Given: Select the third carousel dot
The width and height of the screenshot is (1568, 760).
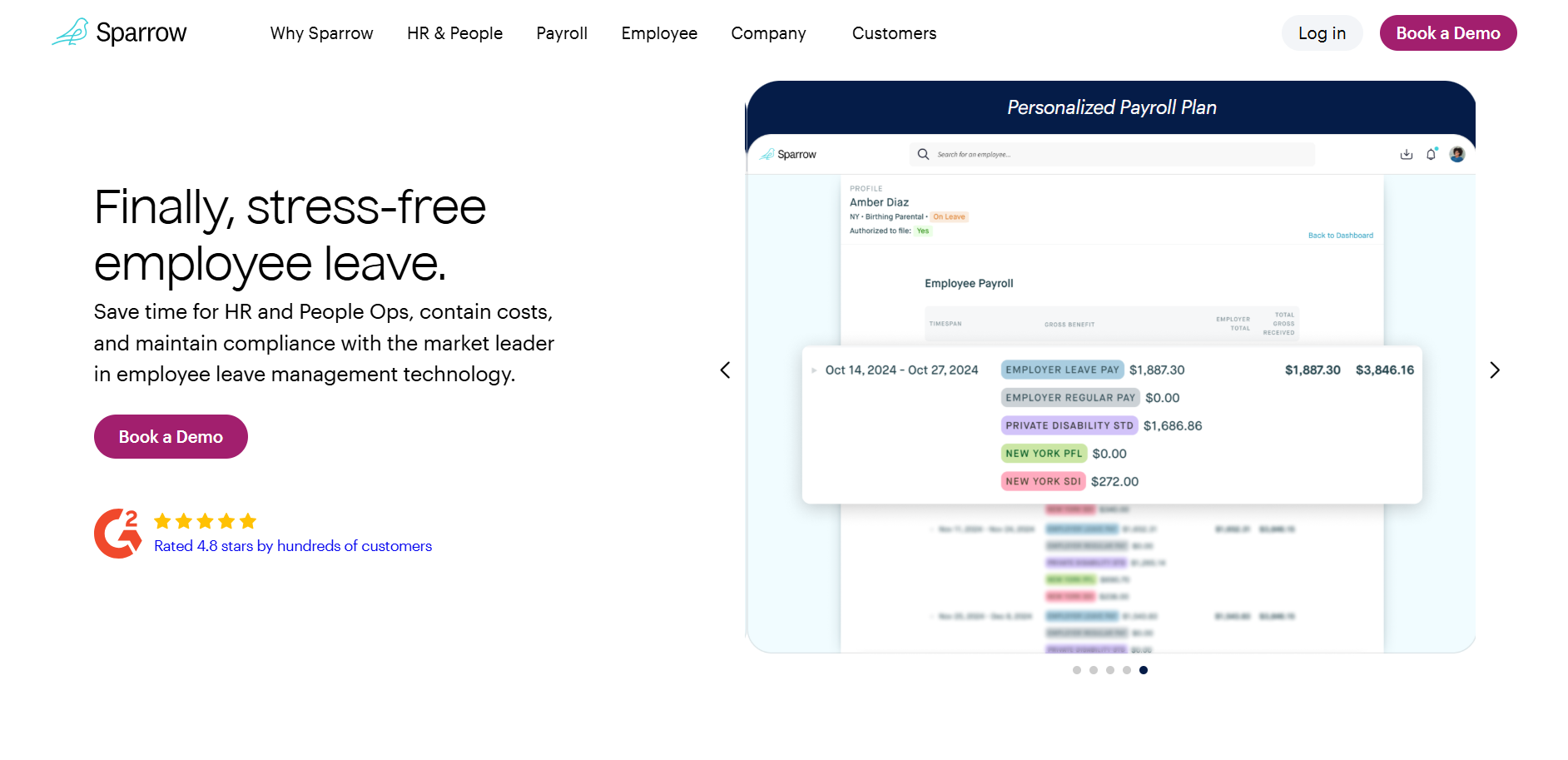Looking at the screenshot, I should pyautogui.click(x=1110, y=670).
